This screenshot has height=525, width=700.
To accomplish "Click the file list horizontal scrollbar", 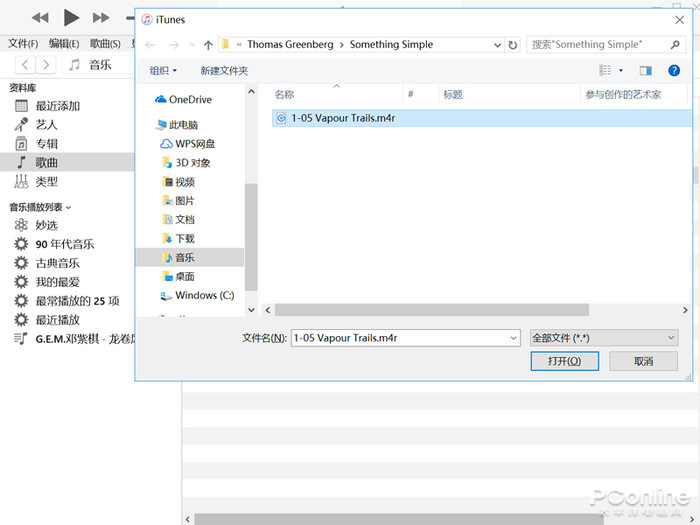I will point(431,310).
